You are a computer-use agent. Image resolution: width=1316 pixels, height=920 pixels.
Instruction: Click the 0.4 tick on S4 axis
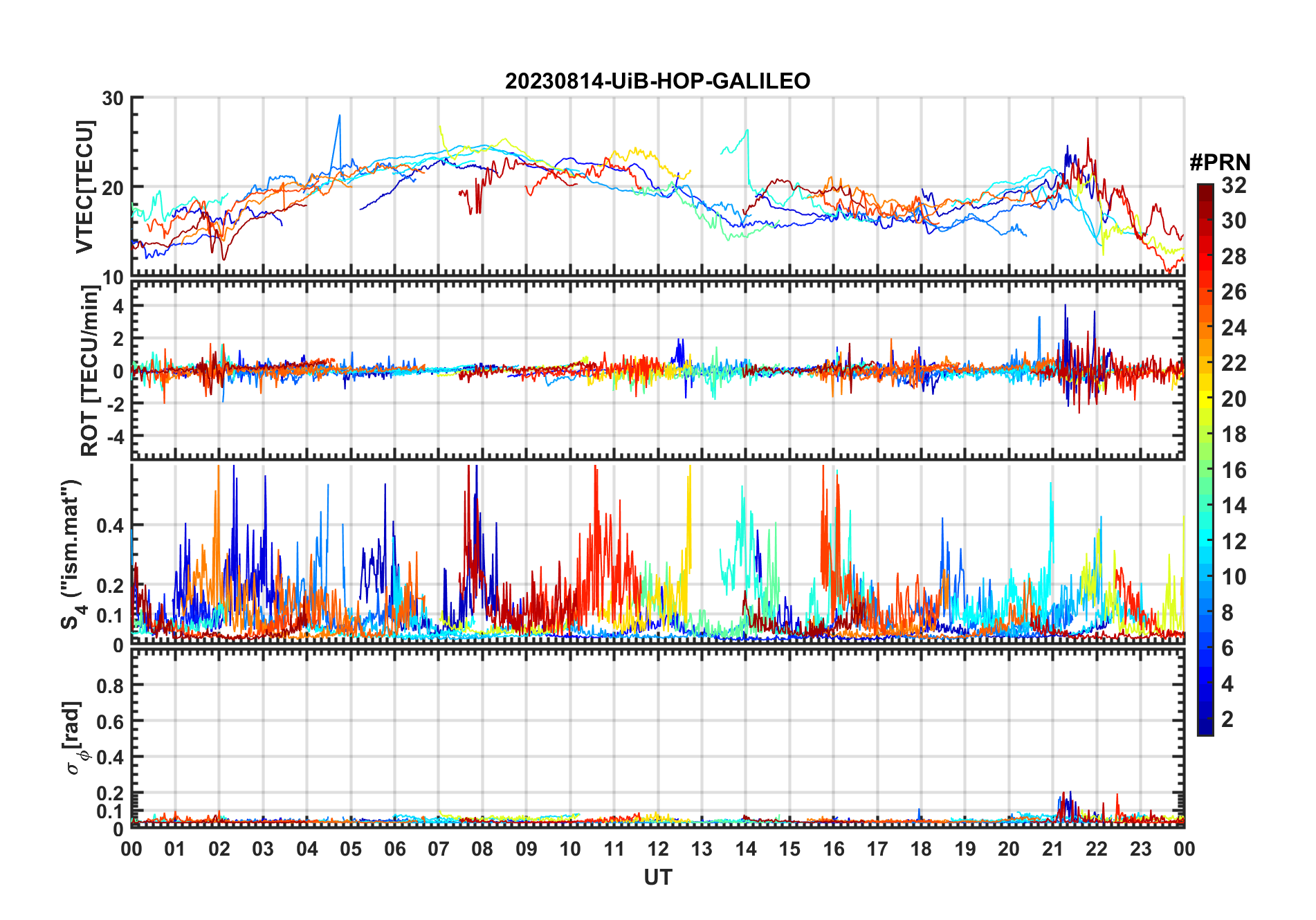pos(110,526)
